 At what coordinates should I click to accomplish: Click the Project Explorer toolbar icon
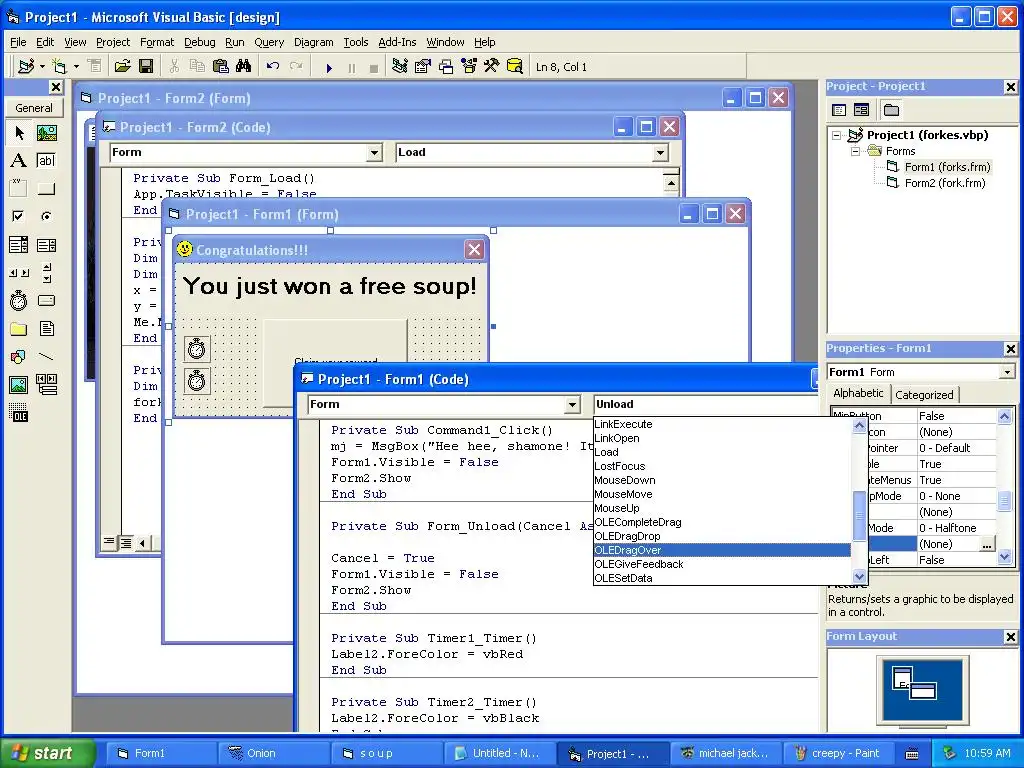400,66
